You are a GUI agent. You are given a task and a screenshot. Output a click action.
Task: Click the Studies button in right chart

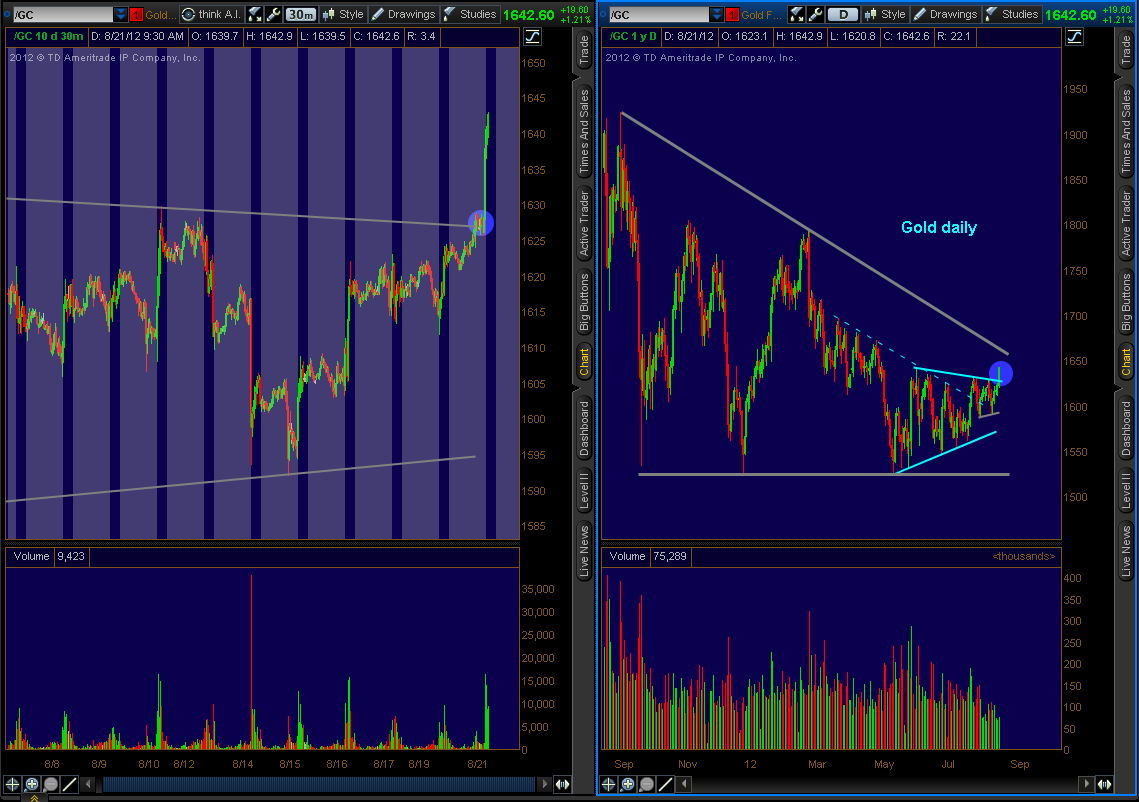pyautogui.click(x=1012, y=14)
